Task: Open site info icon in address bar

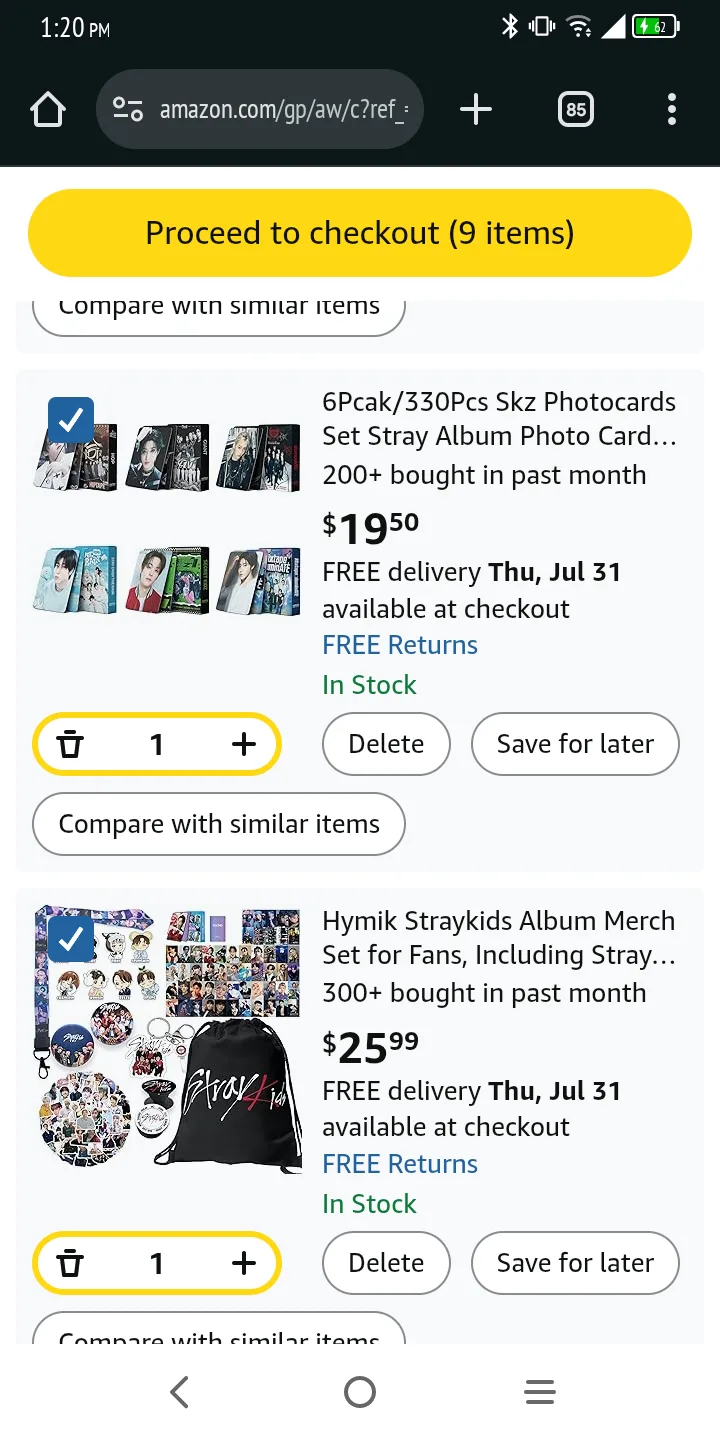Action: coord(128,110)
